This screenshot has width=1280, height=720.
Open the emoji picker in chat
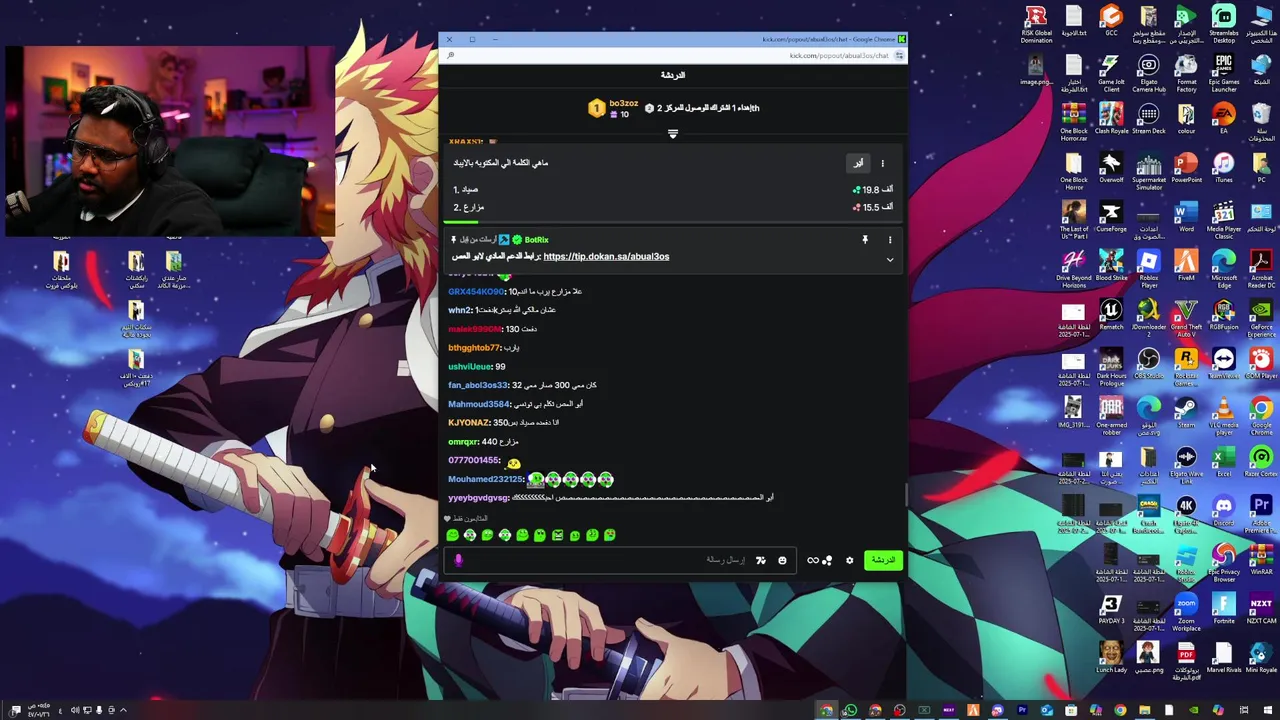pyautogui.click(x=782, y=560)
